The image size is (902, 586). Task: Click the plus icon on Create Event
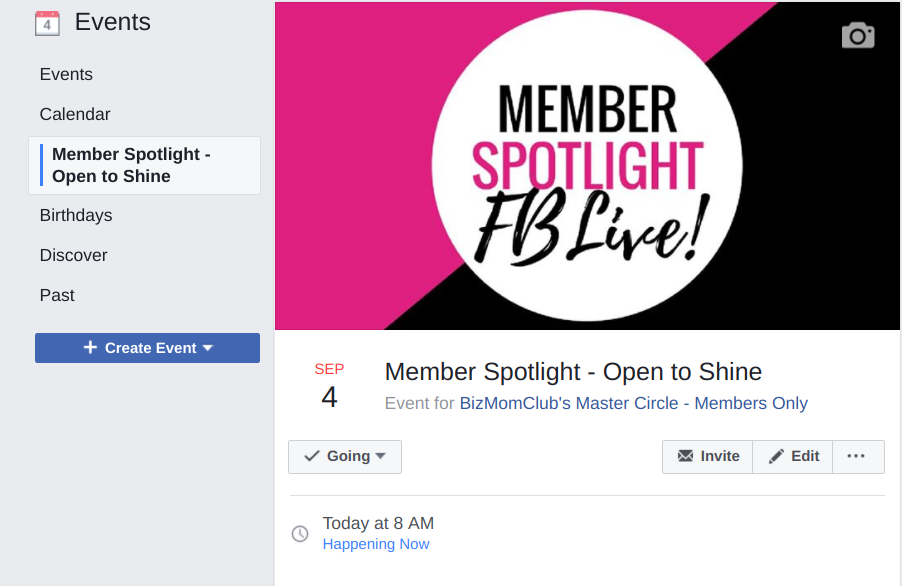tap(90, 348)
